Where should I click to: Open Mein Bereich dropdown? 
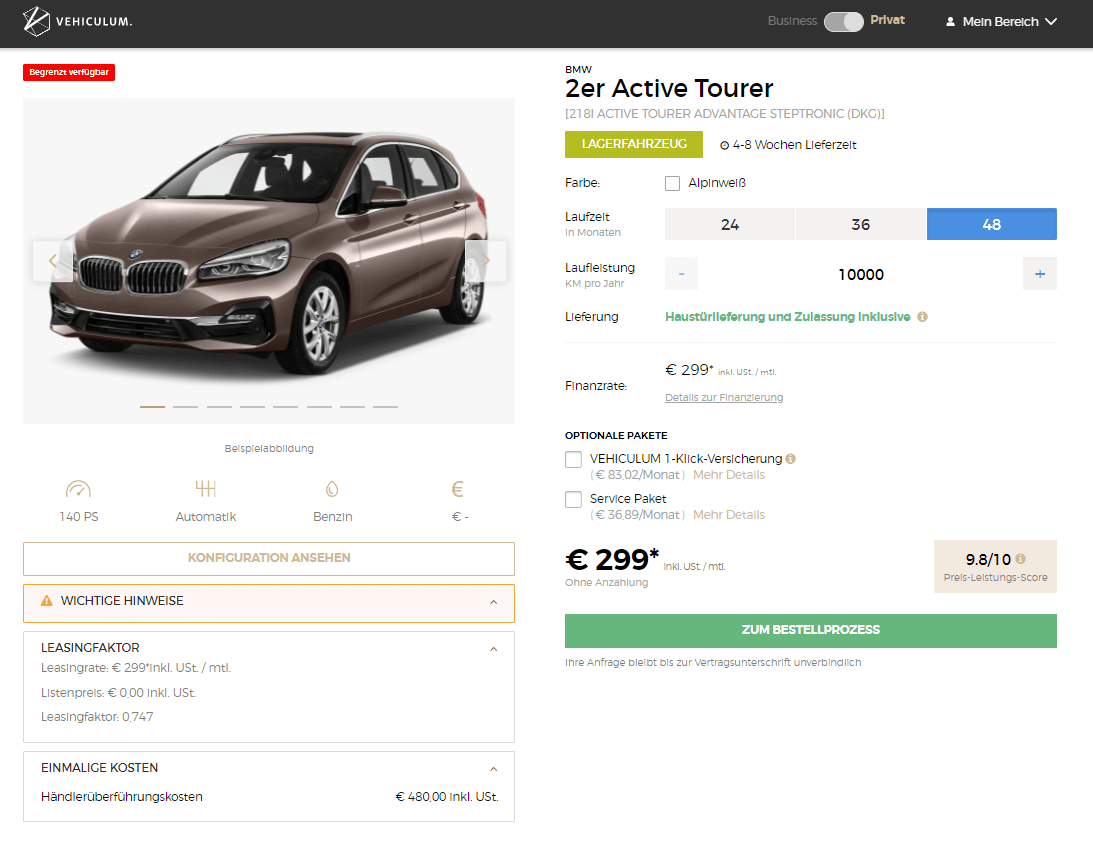(1001, 22)
